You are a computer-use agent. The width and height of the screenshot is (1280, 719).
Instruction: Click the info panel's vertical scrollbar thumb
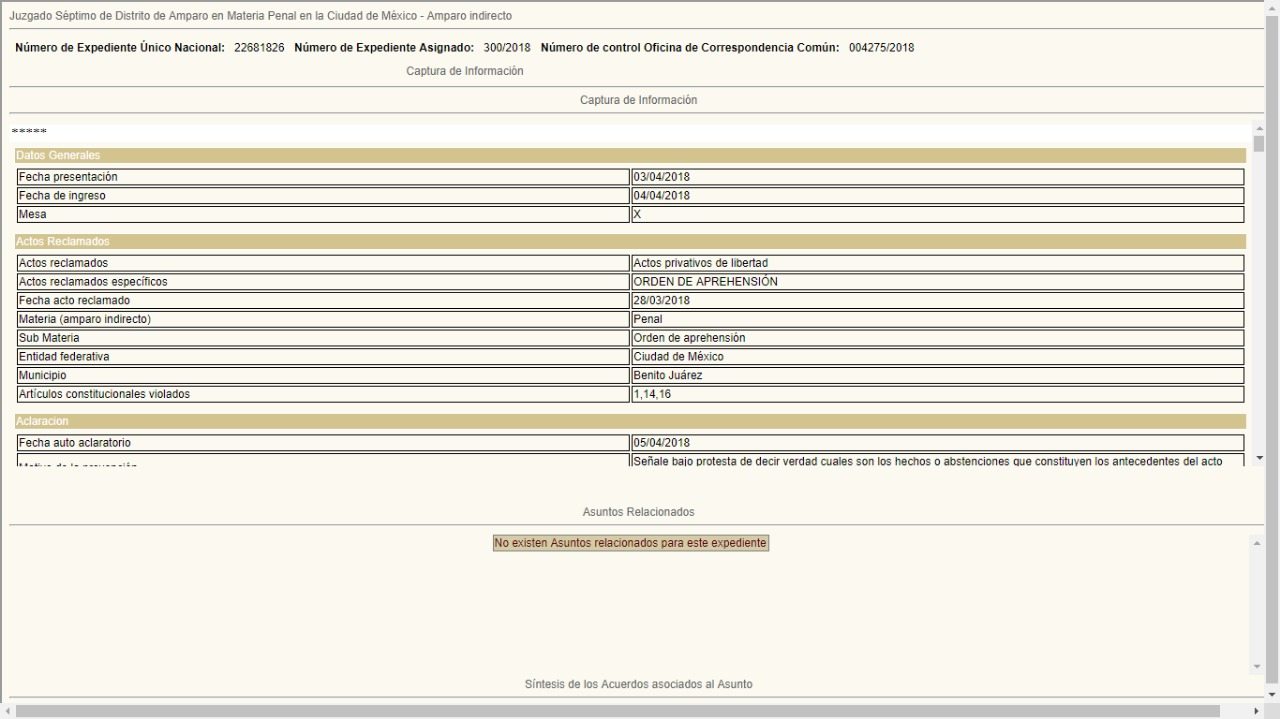(x=1258, y=143)
